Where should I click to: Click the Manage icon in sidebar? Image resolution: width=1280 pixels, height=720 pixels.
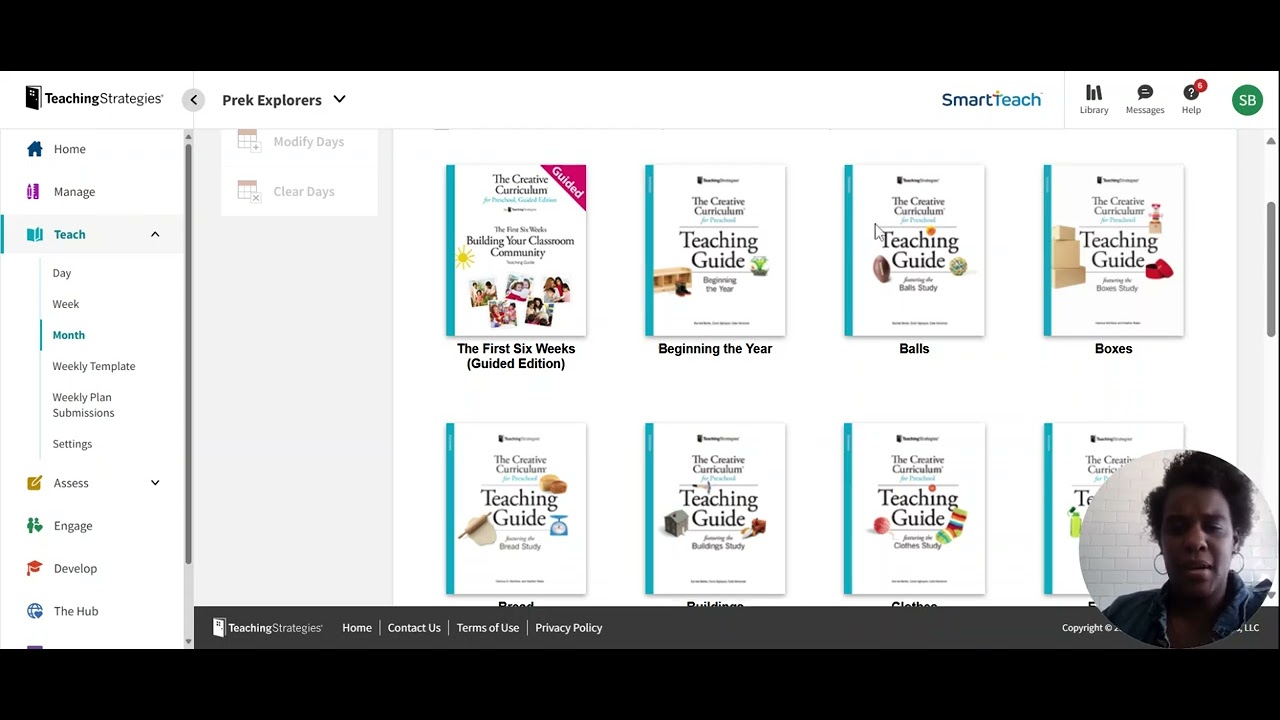pos(34,192)
